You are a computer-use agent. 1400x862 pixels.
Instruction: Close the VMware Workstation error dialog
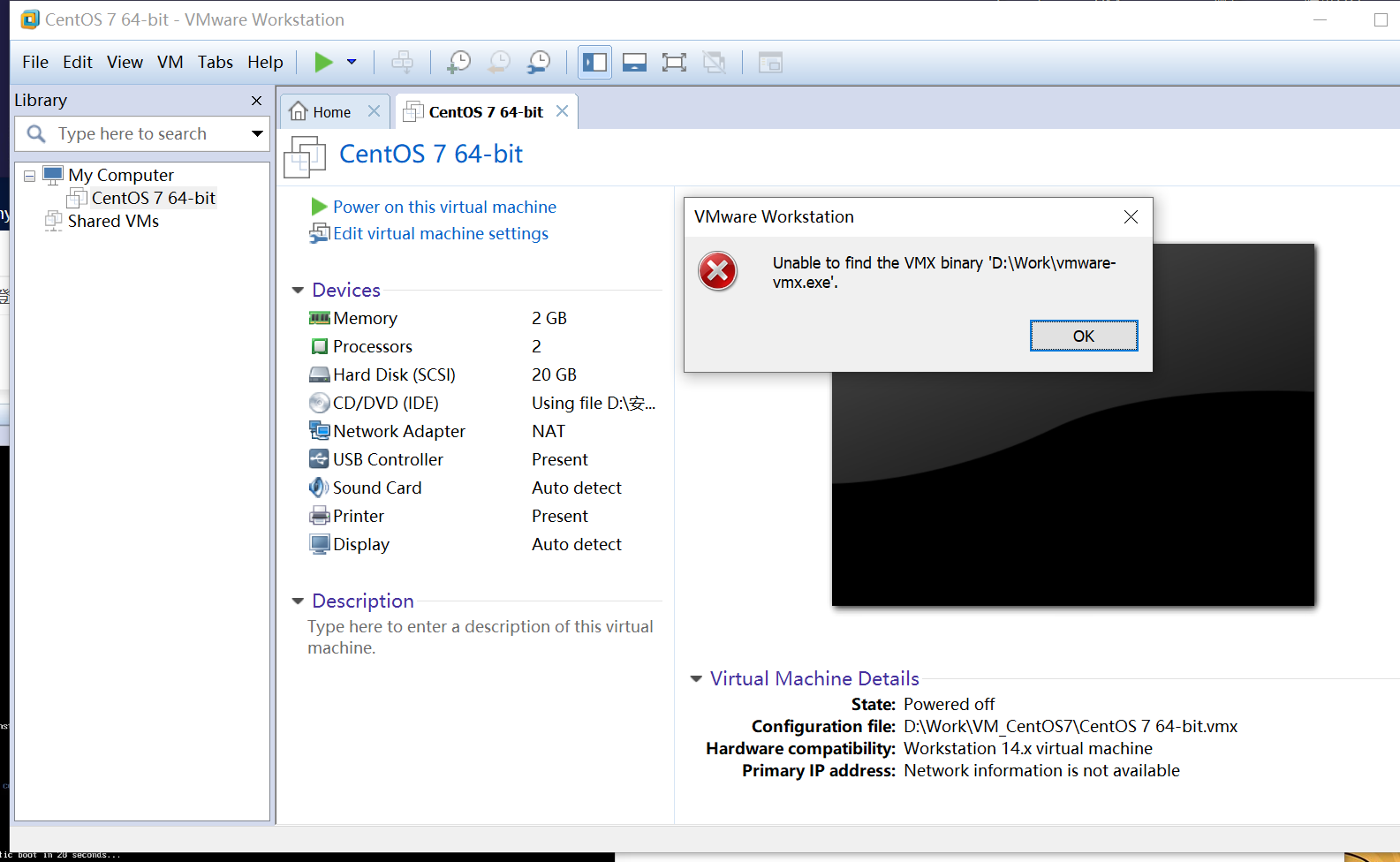[x=1131, y=217]
